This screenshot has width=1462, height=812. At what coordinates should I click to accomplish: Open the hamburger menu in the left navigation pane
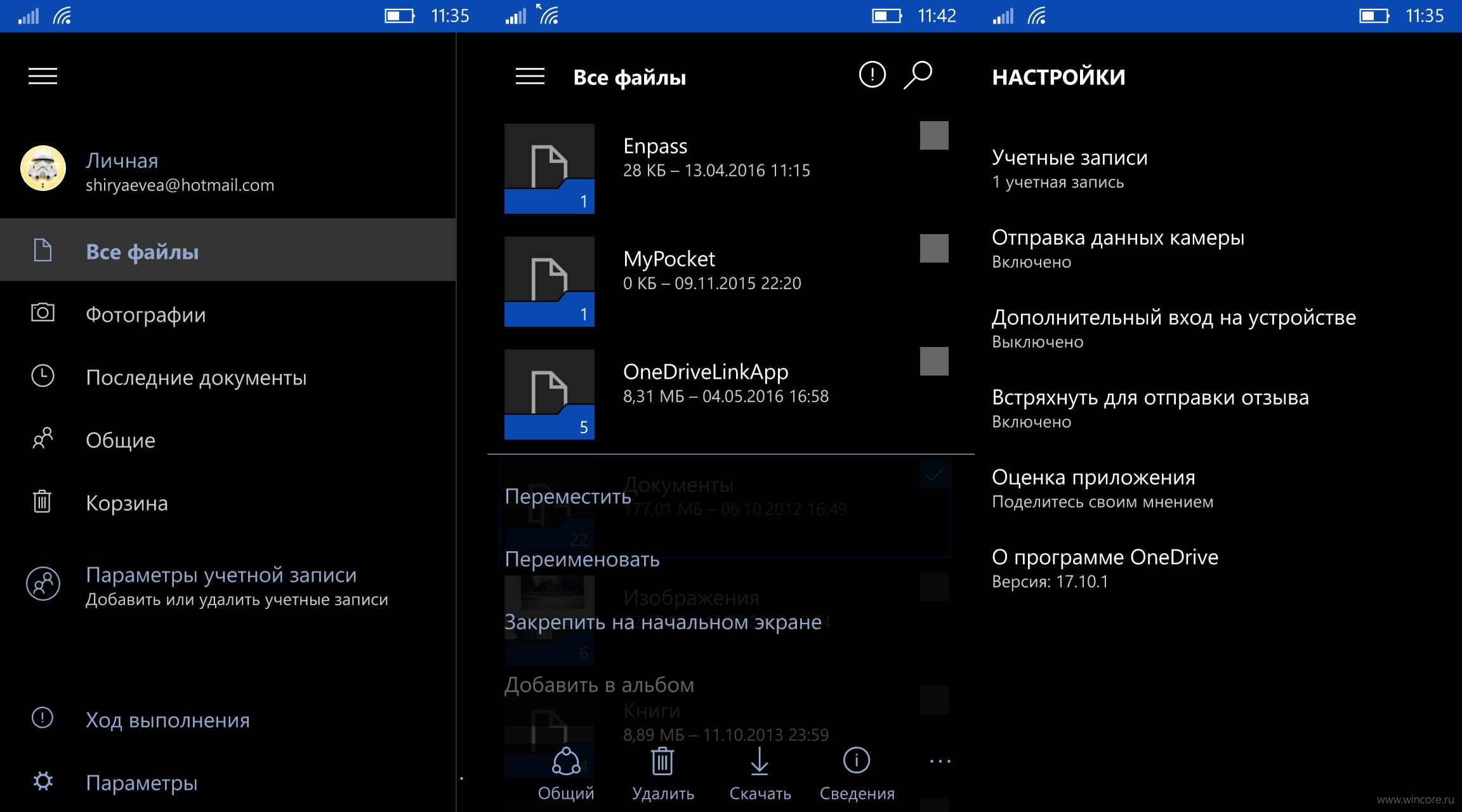(43, 76)
